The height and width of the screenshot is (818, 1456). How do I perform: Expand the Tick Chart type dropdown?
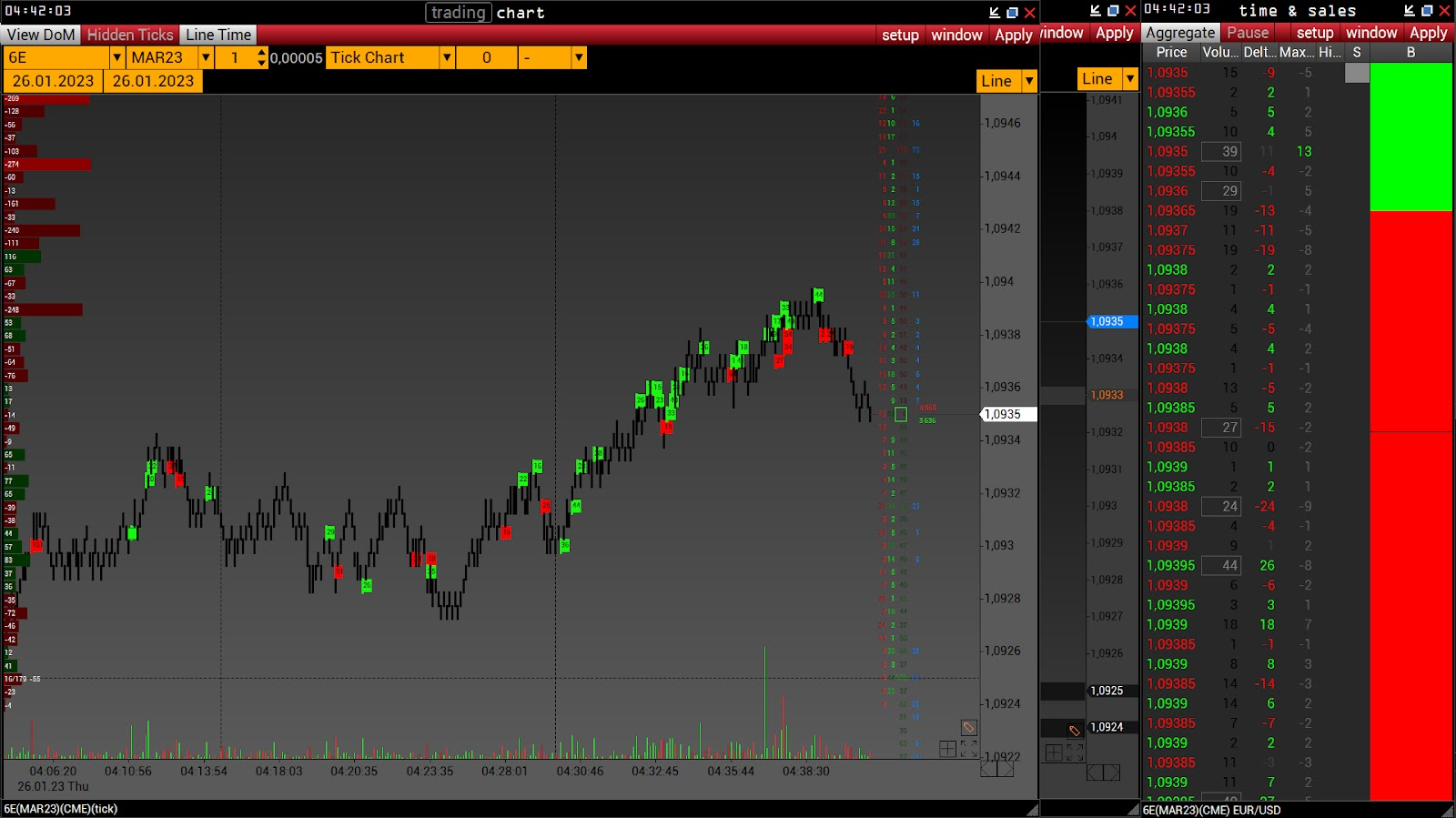click(447, 57)
